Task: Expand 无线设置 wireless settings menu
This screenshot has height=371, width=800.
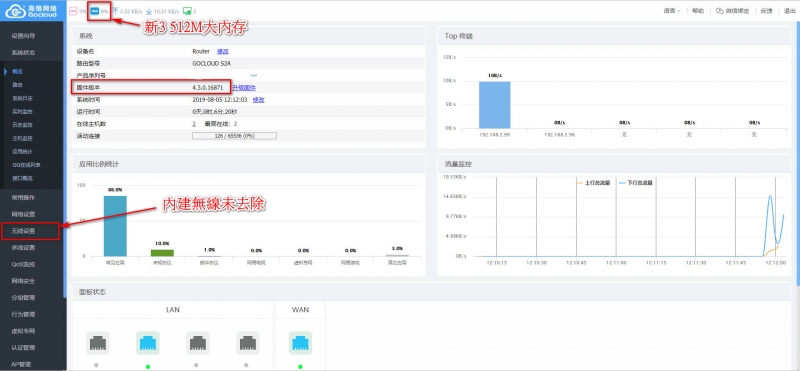Action: point(23,231)
